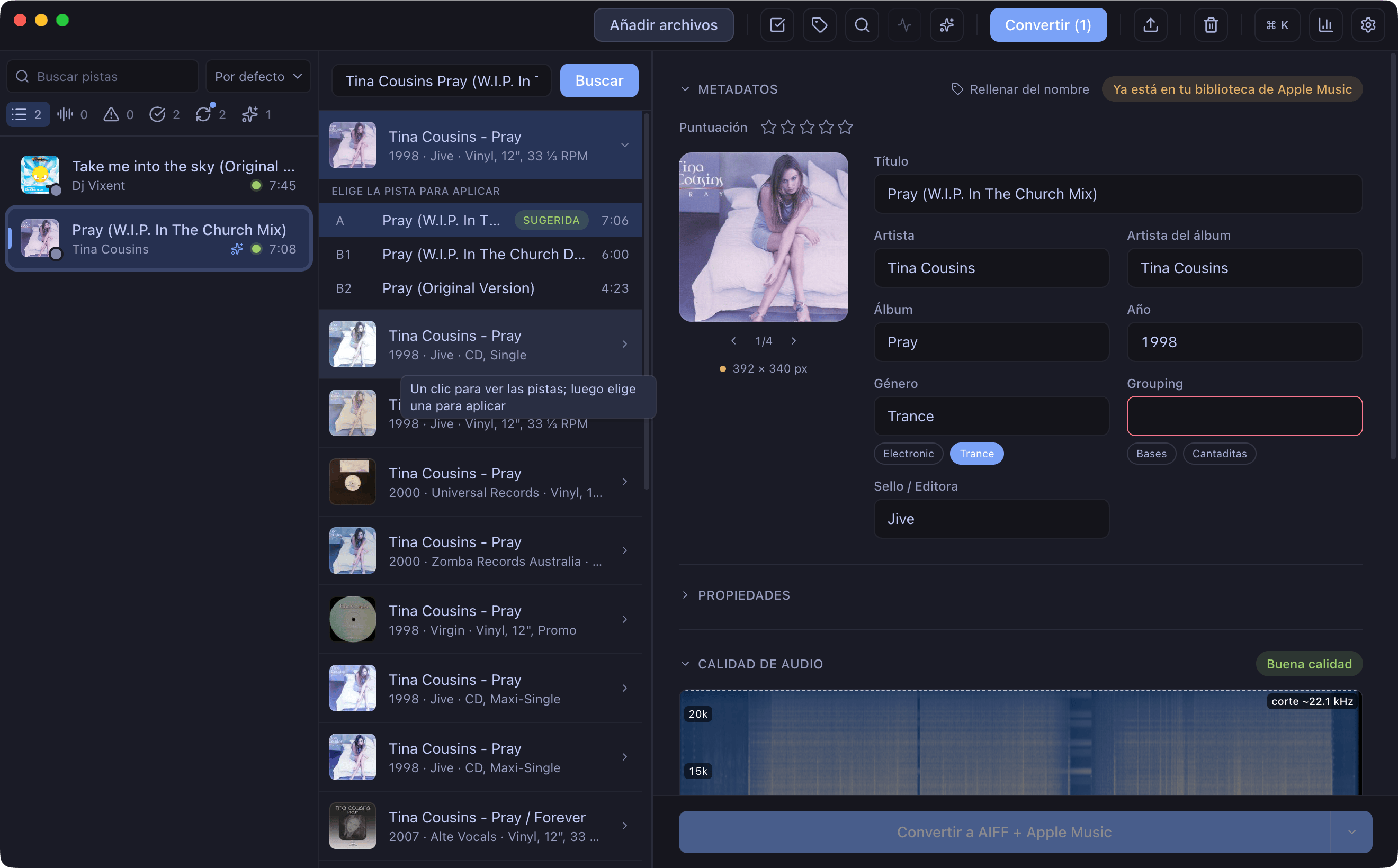Click the magnifier search icon in toolbar

862,25
